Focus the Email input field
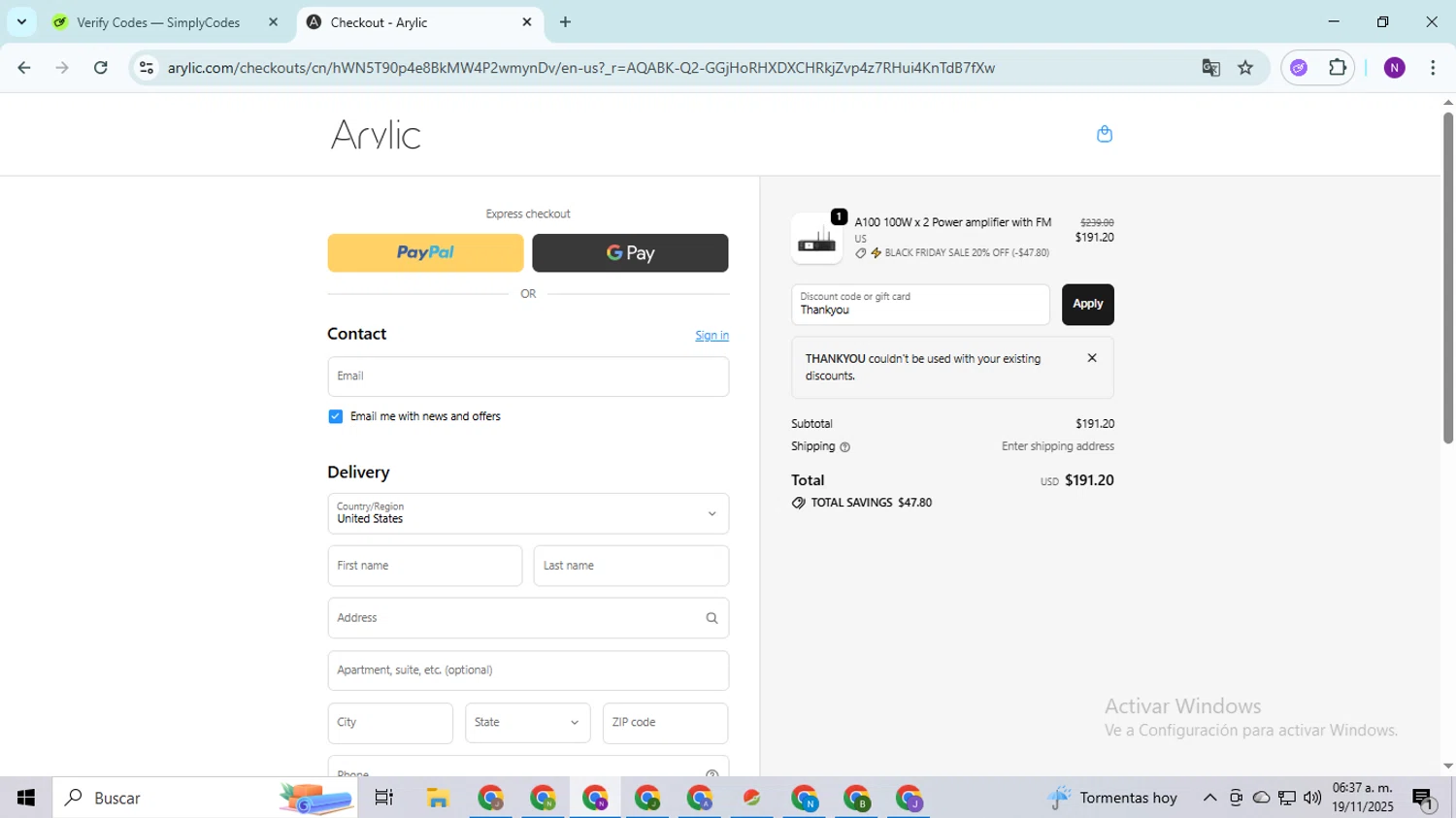Viewport: 1456px width, 818px height. (528, 376)
